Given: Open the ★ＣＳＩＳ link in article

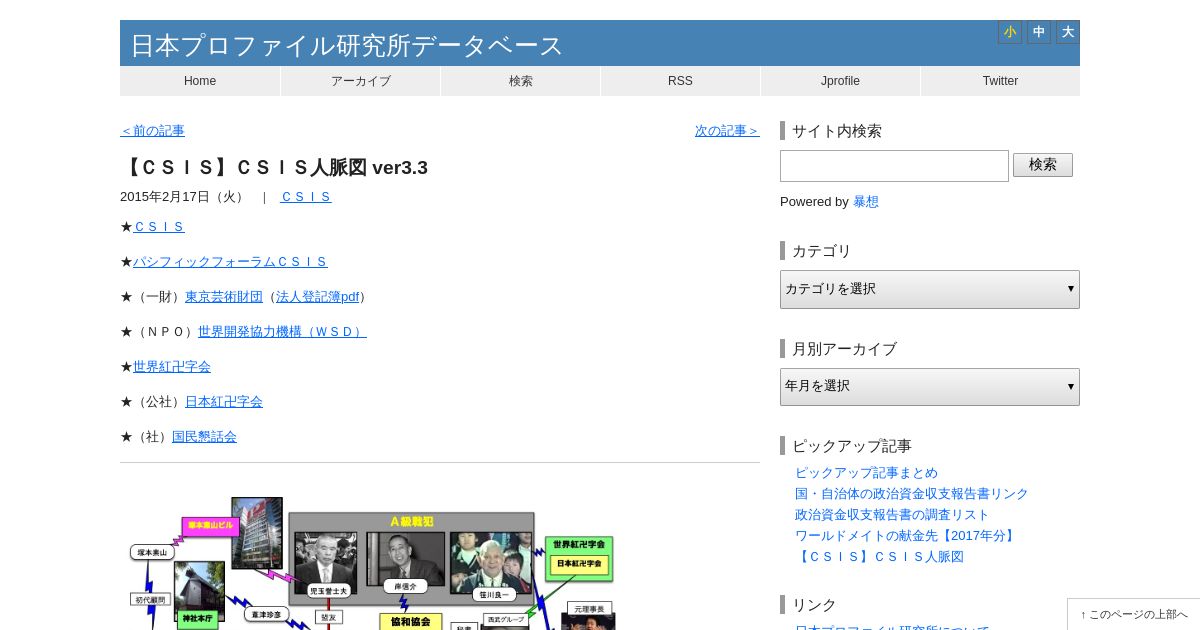Looking at the screenshot, I should point(159,227).
